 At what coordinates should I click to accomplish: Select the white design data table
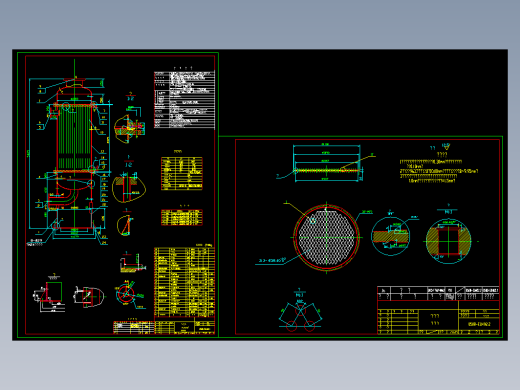[184, 99]
